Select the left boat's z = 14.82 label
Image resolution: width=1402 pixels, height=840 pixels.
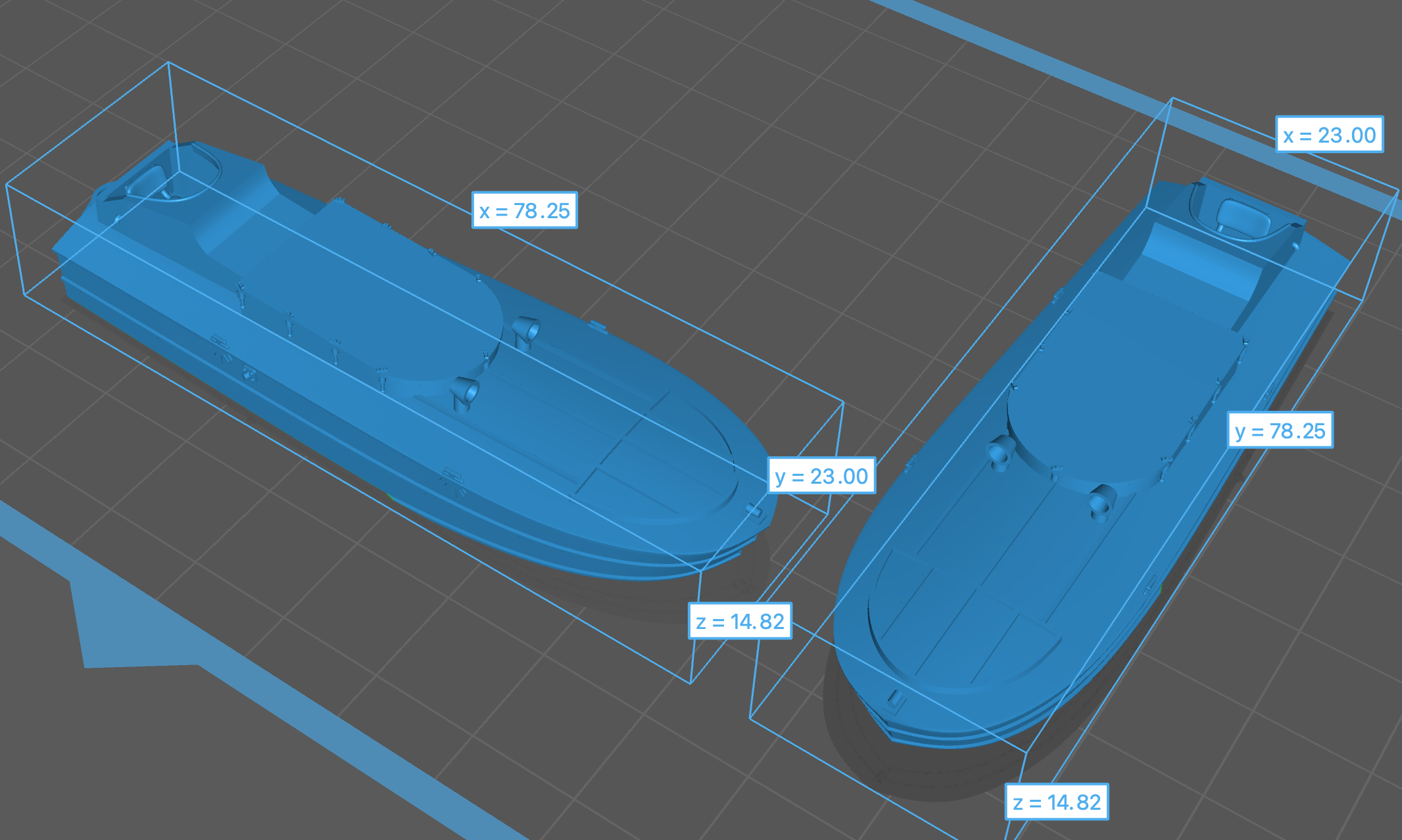point(740,621)
